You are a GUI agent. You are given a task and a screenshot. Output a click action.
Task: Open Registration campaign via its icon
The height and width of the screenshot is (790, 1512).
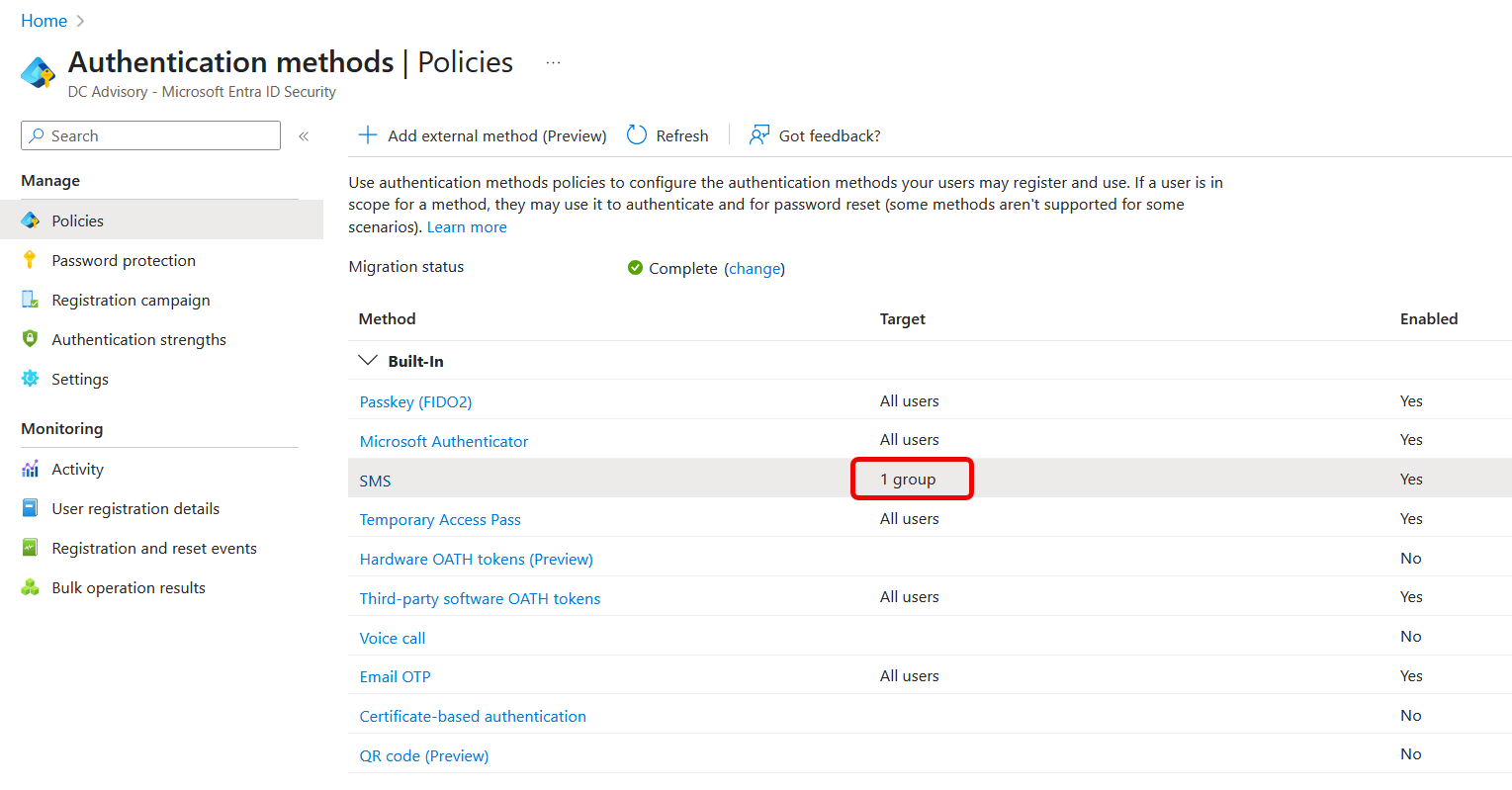(30, 300)
